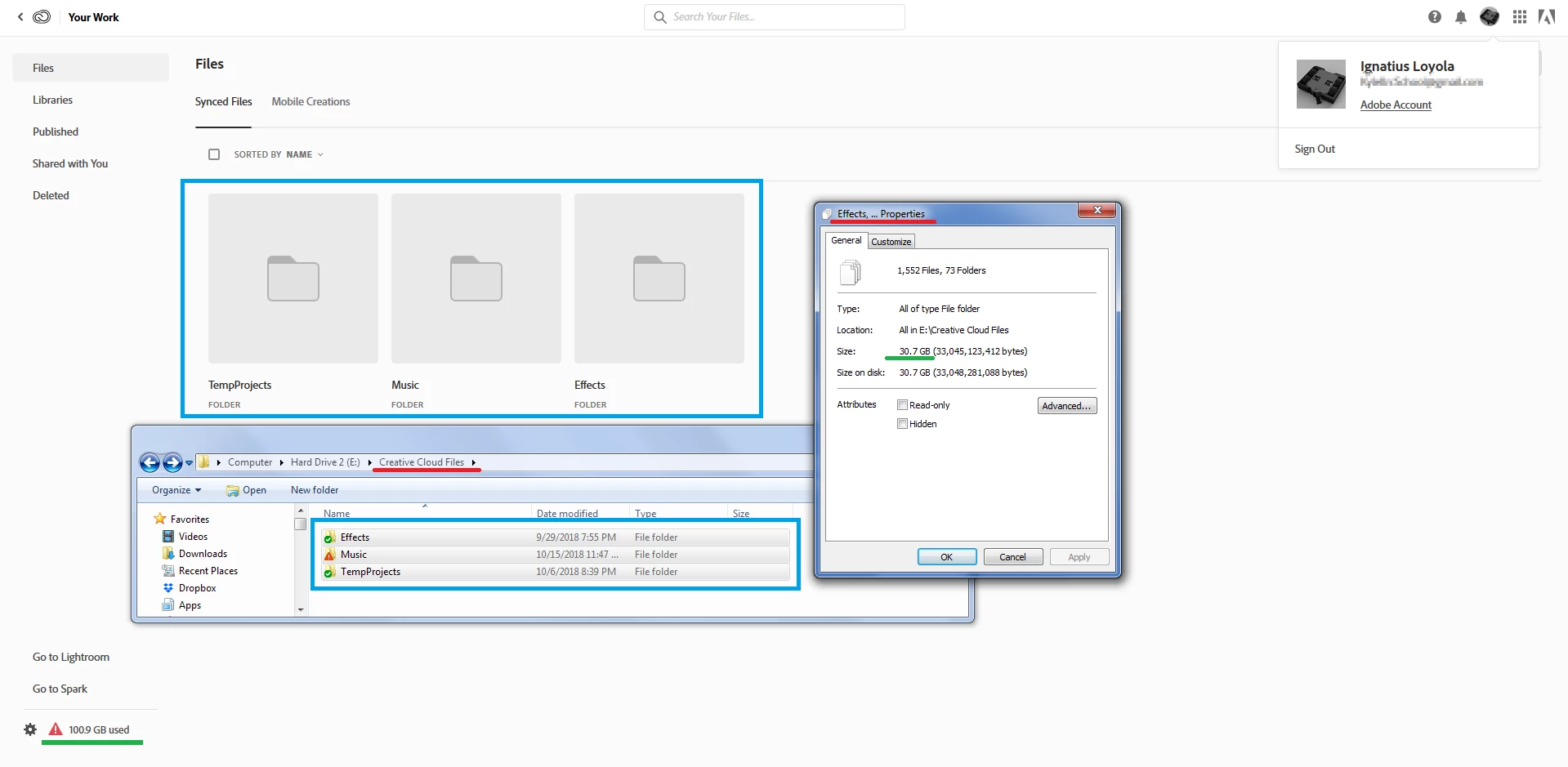Open the Sorted By Name dropdown

pos(279,154)
